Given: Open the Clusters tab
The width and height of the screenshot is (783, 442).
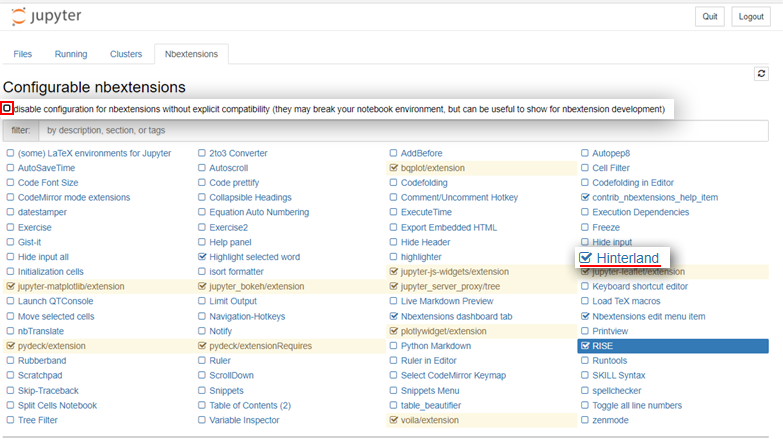Looking at the screenshot, I should pos(126,54).
